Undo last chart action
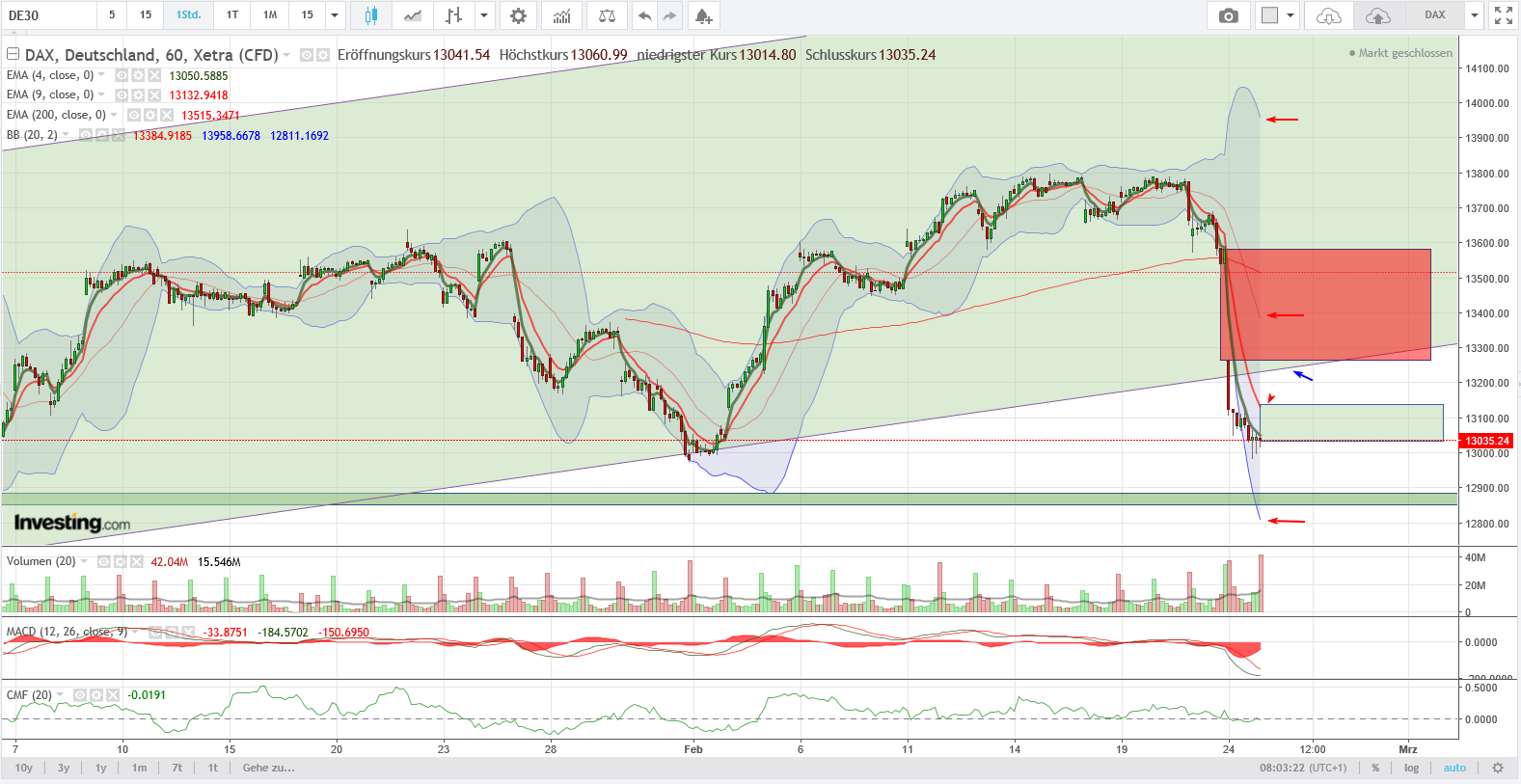Image resolution: width=1521 pixels, height=784 pixels. [644, 15]
